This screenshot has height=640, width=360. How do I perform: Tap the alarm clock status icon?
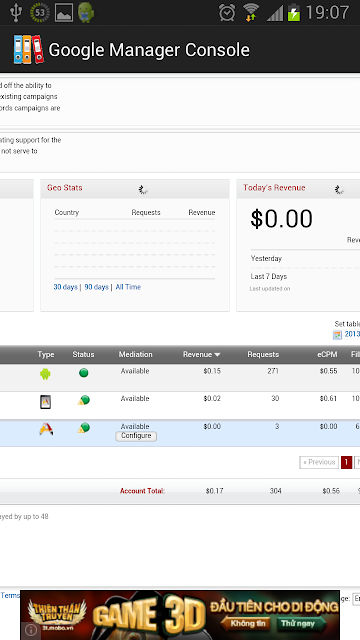227,13
